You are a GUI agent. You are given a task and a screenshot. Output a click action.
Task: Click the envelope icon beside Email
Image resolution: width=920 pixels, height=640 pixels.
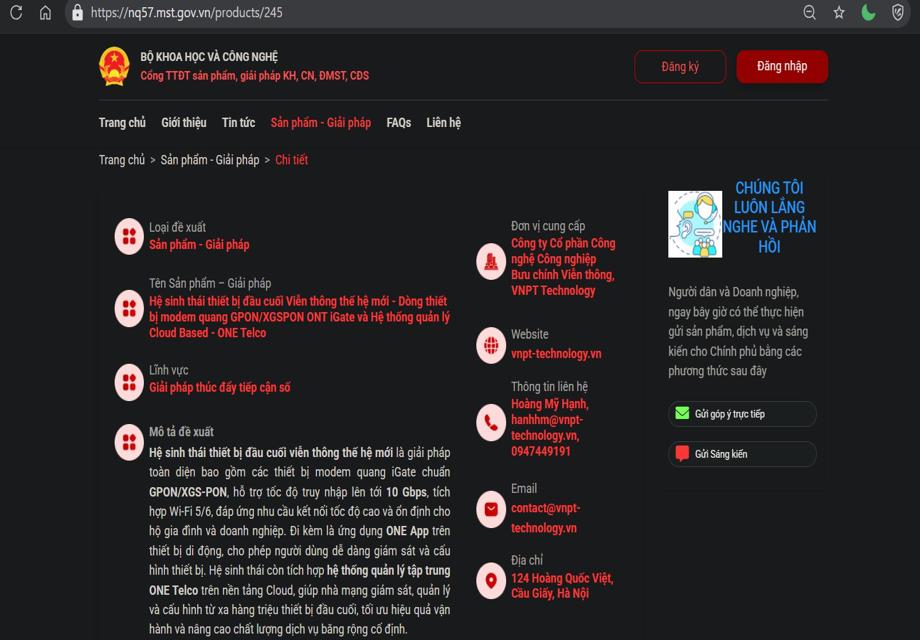[x=491, y=510]
